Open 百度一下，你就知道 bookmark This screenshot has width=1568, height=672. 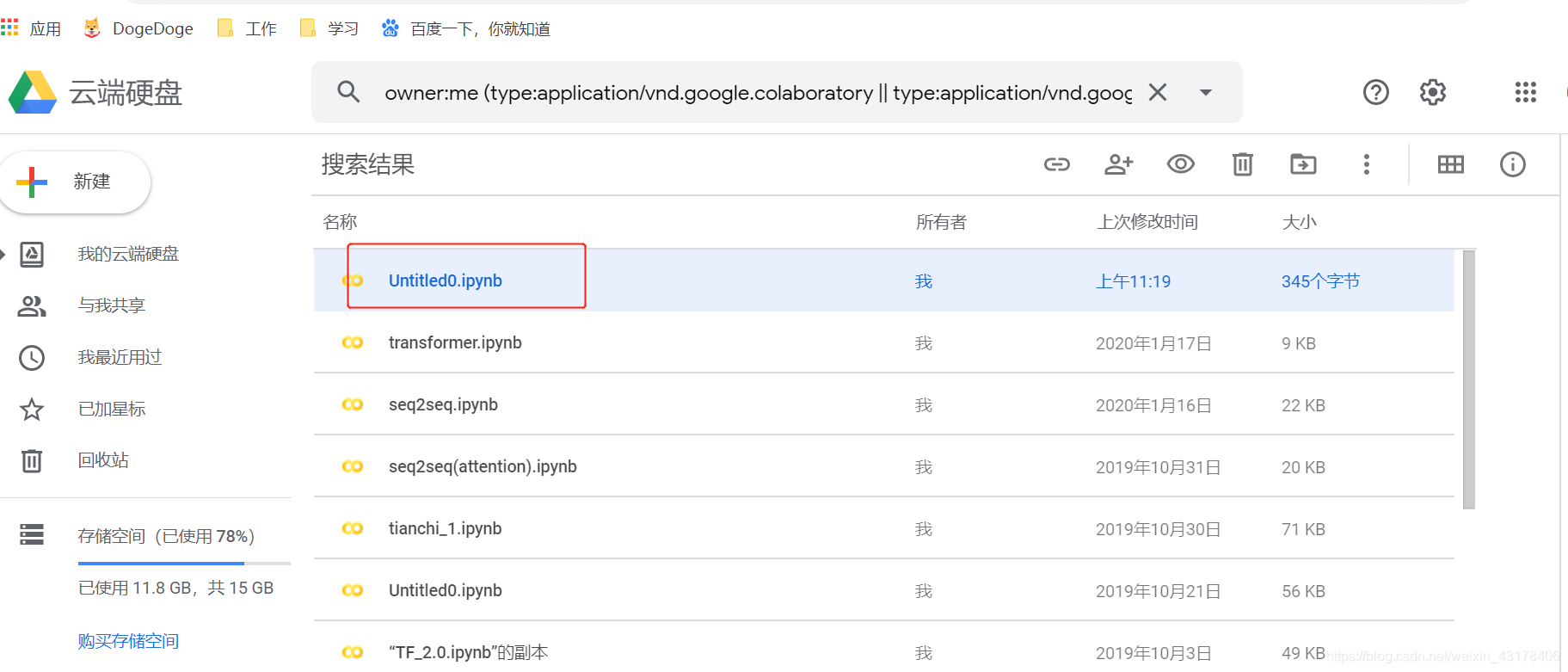(x=466, y=28)
